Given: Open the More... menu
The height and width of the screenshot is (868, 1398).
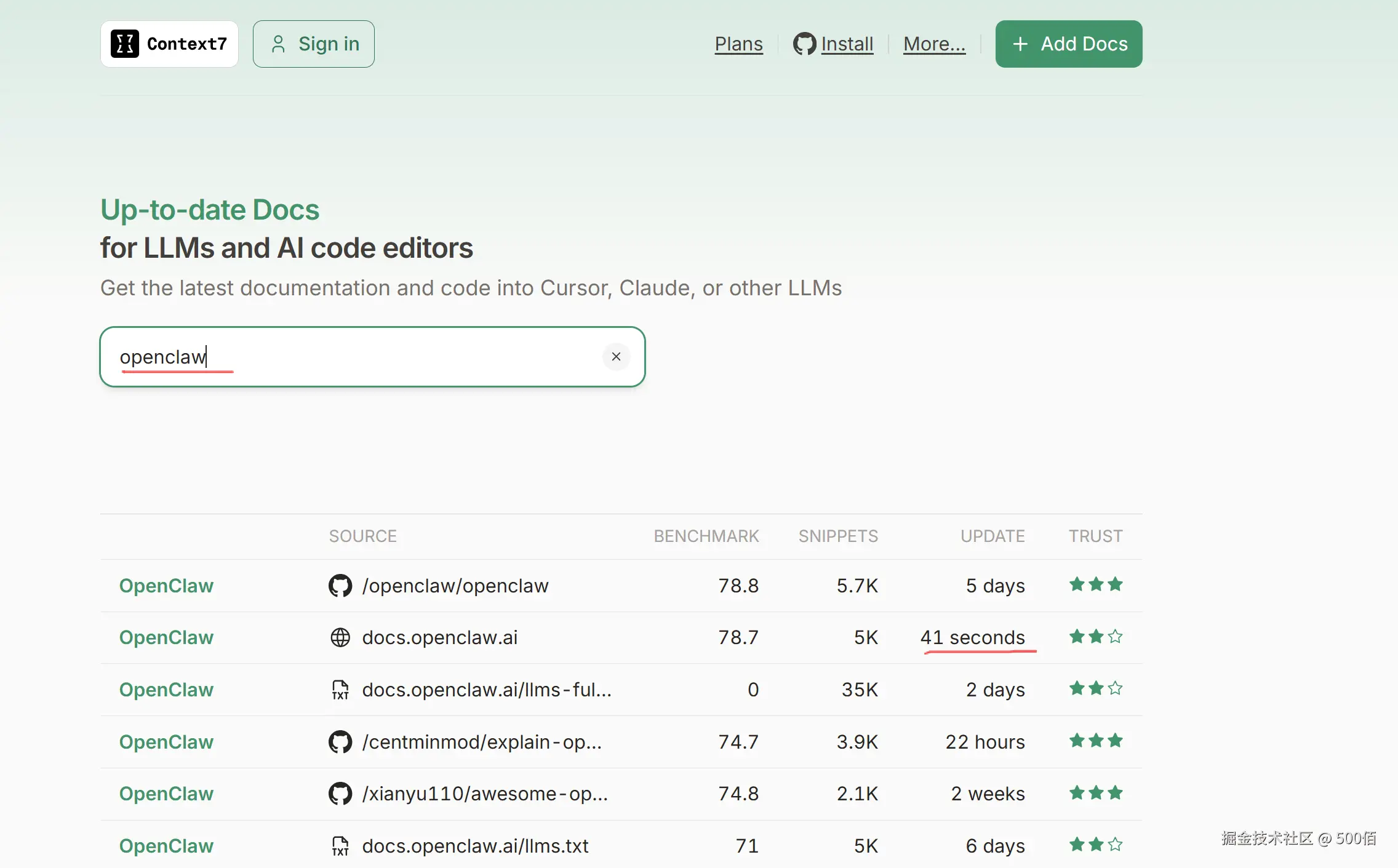Looking at the screenshot, I should coord(934,44).
